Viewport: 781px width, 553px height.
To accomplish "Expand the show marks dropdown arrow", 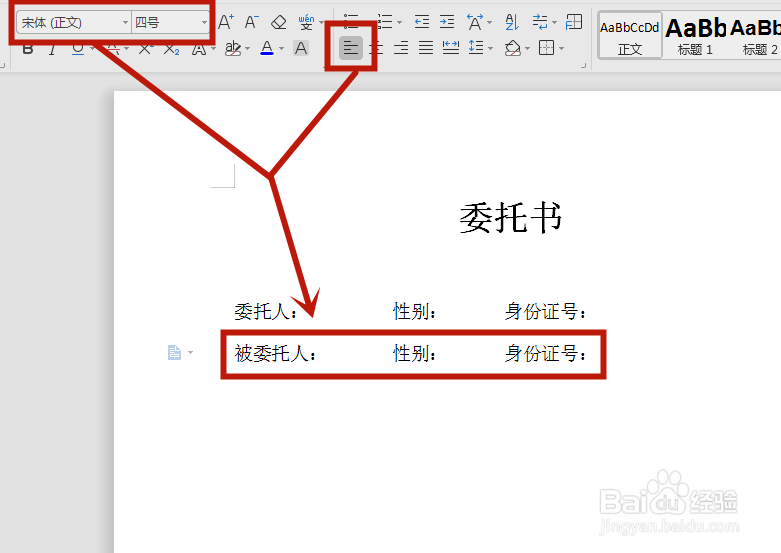I will (554, 22).
